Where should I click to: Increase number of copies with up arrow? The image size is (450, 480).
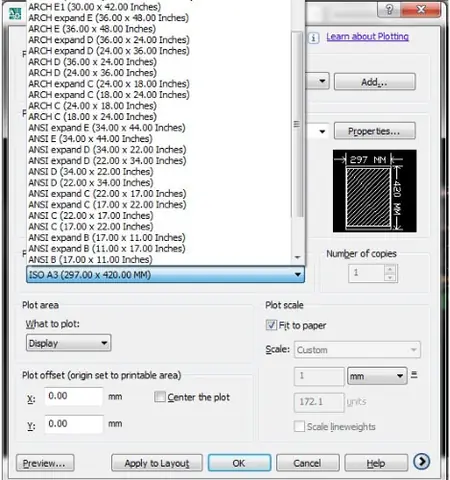[390, 269]
